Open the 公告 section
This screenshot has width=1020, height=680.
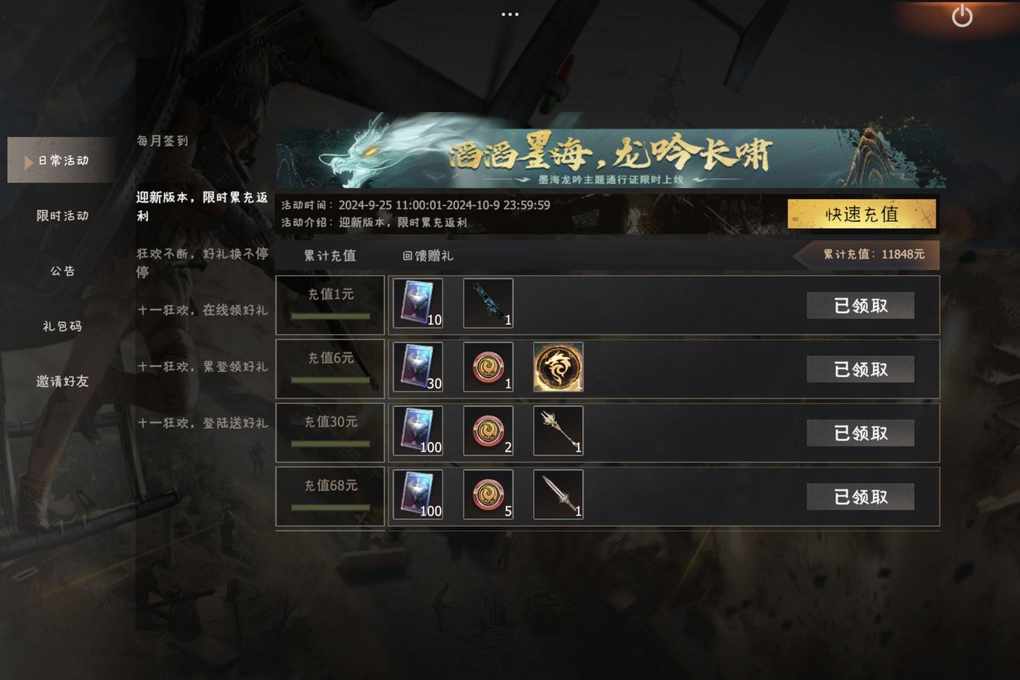pyautogui.click(x=62, y=271)
